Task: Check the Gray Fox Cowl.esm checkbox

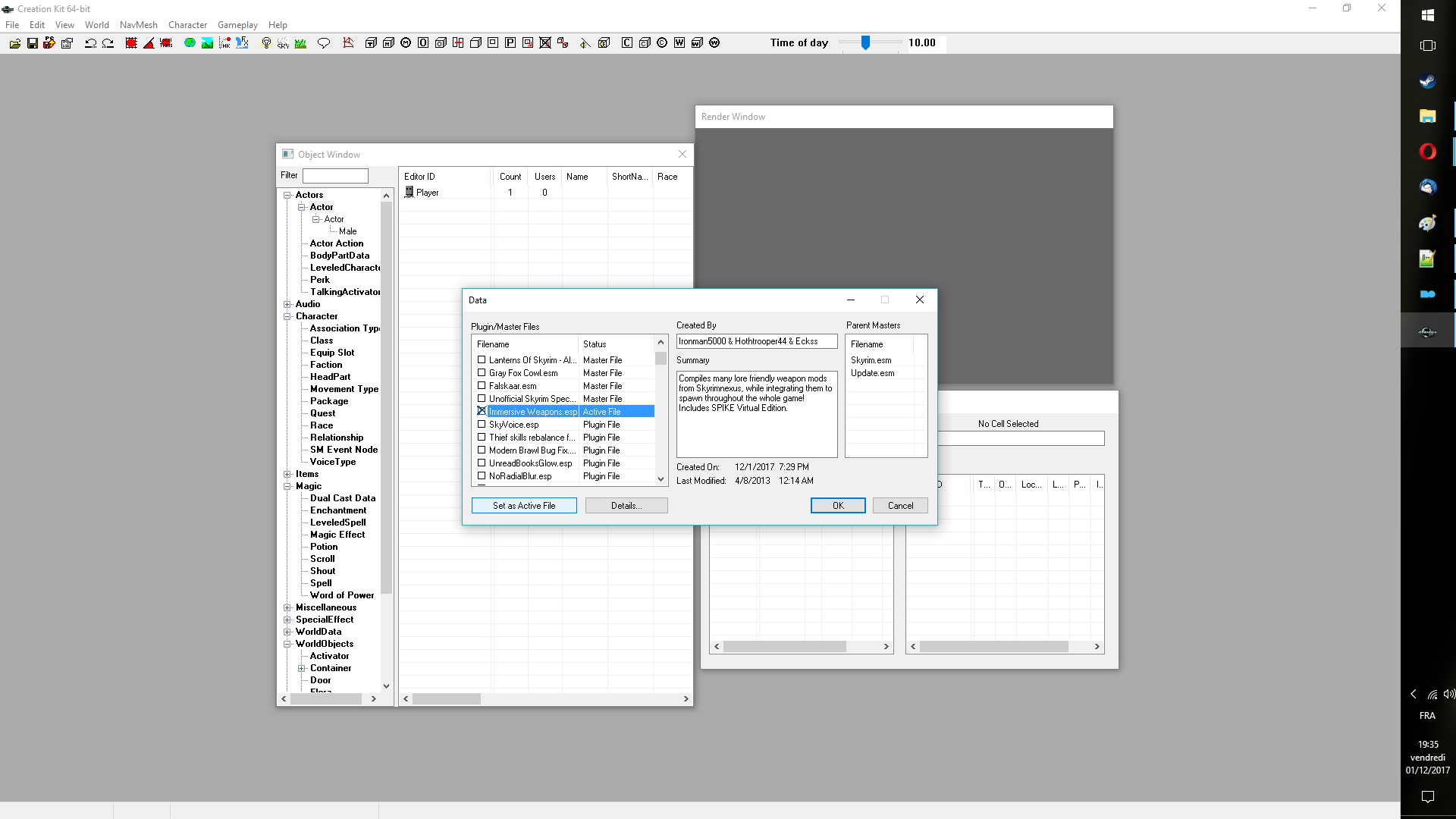Action: point(482,373)
